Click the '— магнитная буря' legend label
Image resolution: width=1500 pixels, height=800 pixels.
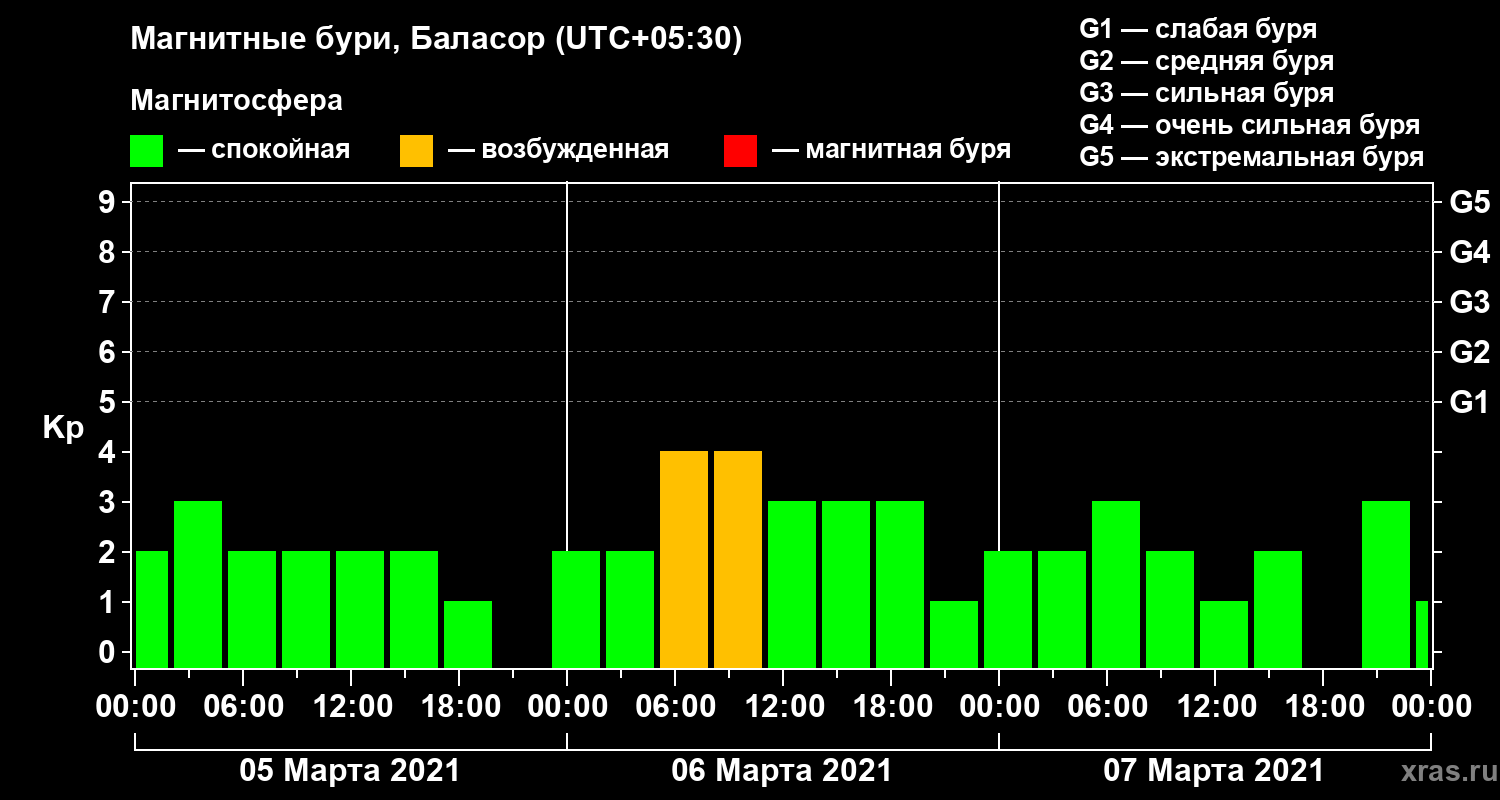pyautogui.click(x=891, y=151)
